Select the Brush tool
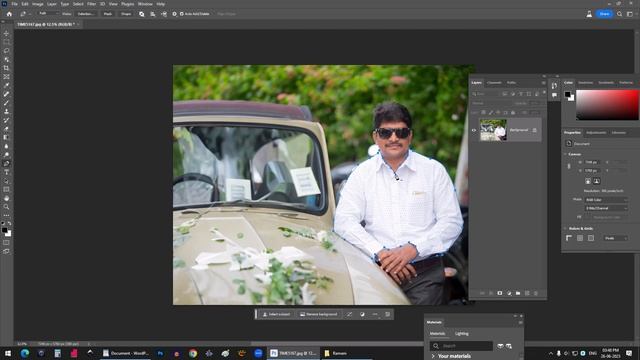Screen dimensions: 640x360 tap(6, 103)
